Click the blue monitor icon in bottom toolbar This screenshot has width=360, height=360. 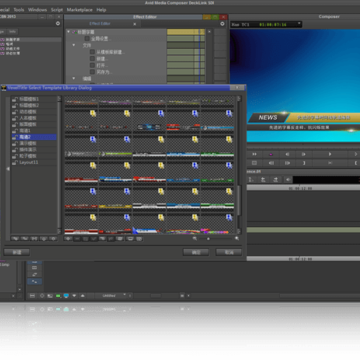(66, 296)
